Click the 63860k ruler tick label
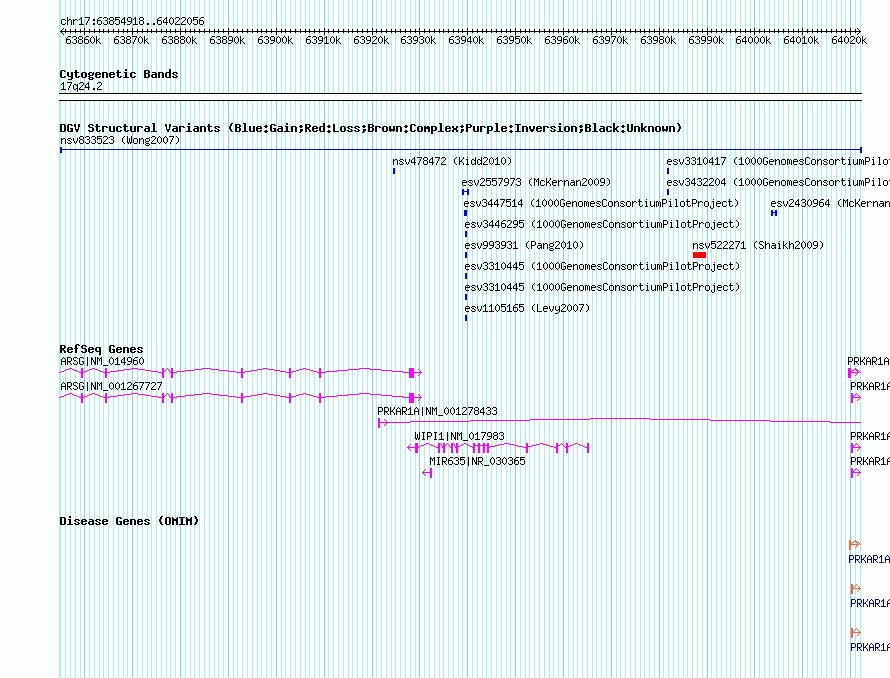Image resolution: width=890 pixels, height=678 pixels. click(x=83, y=40)
